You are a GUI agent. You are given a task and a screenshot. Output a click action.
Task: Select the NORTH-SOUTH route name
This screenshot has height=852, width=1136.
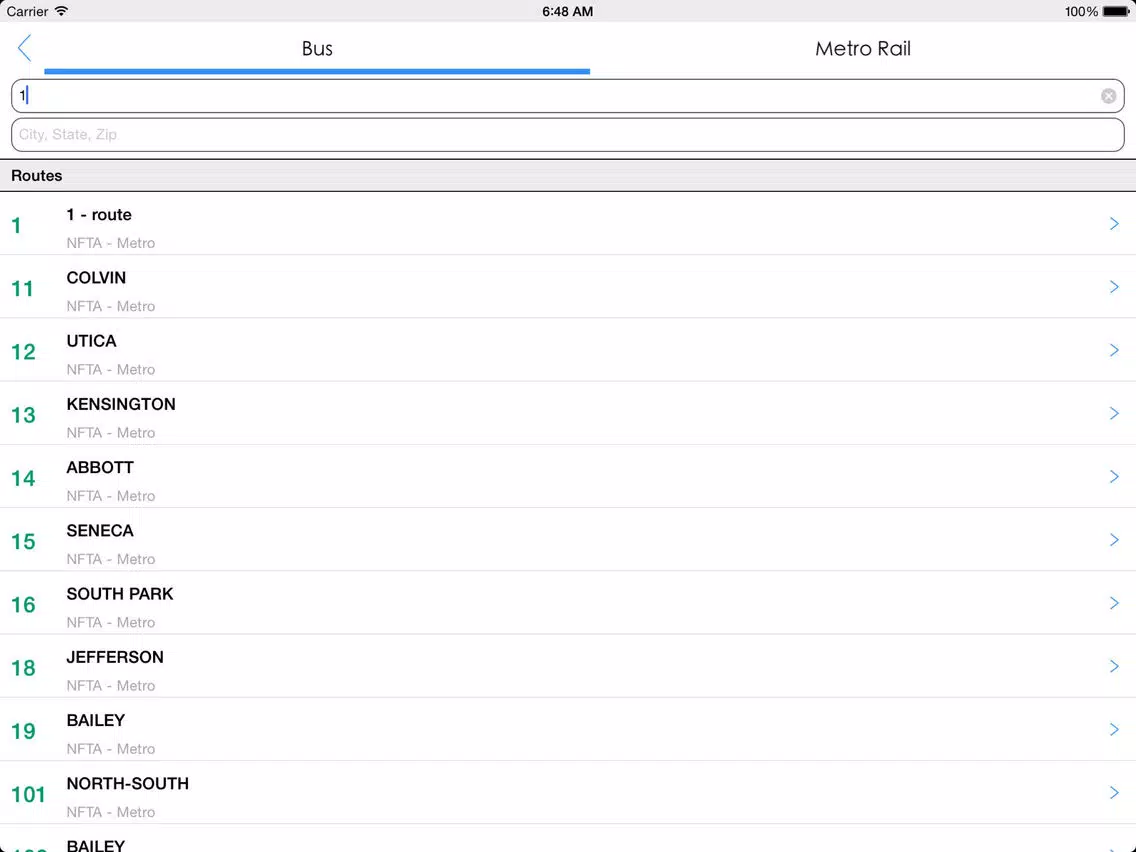coord(128,784)
